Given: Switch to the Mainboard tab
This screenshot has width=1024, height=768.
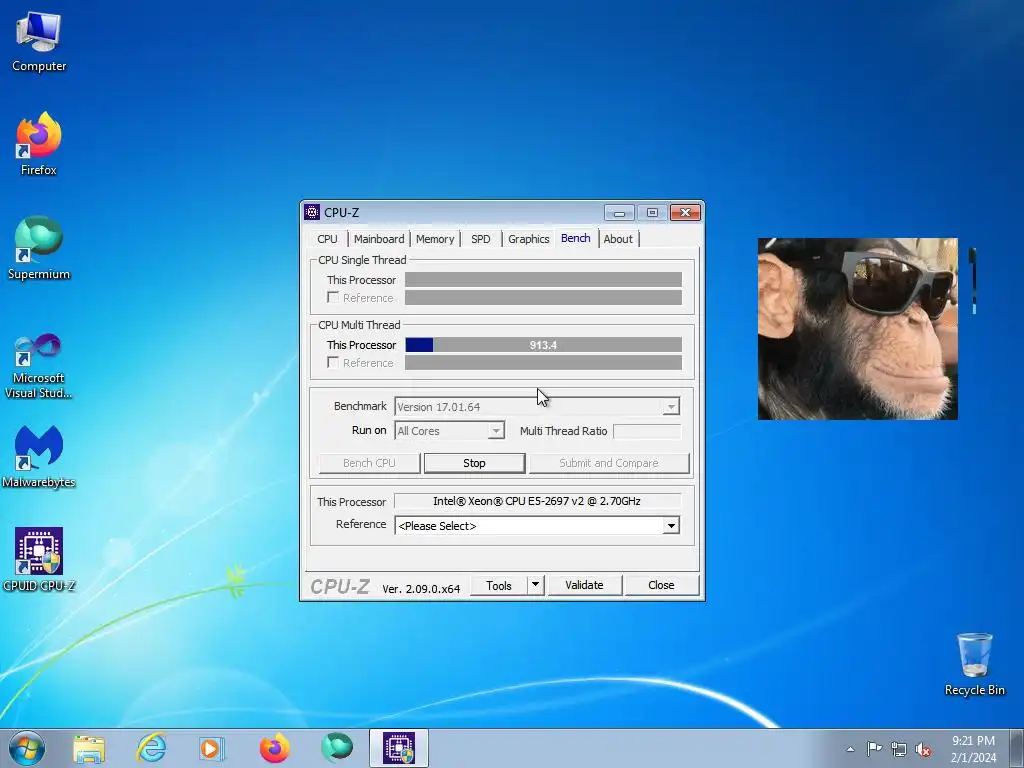Looking at the screenshot, I should (x=379, y=239).
